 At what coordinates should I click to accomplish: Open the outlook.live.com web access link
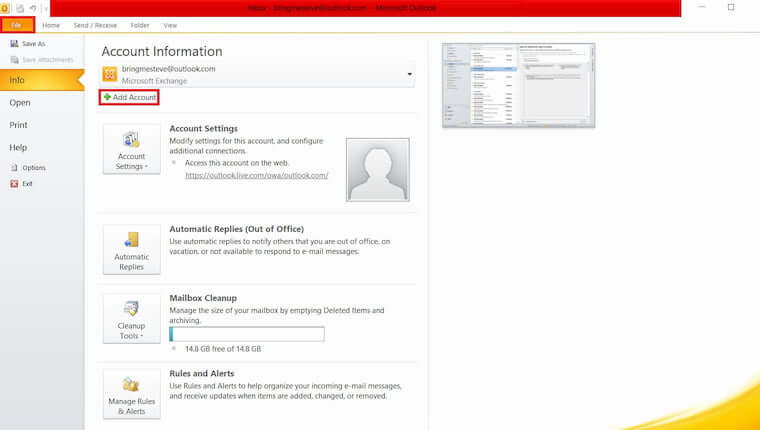[x=256, y=175]
